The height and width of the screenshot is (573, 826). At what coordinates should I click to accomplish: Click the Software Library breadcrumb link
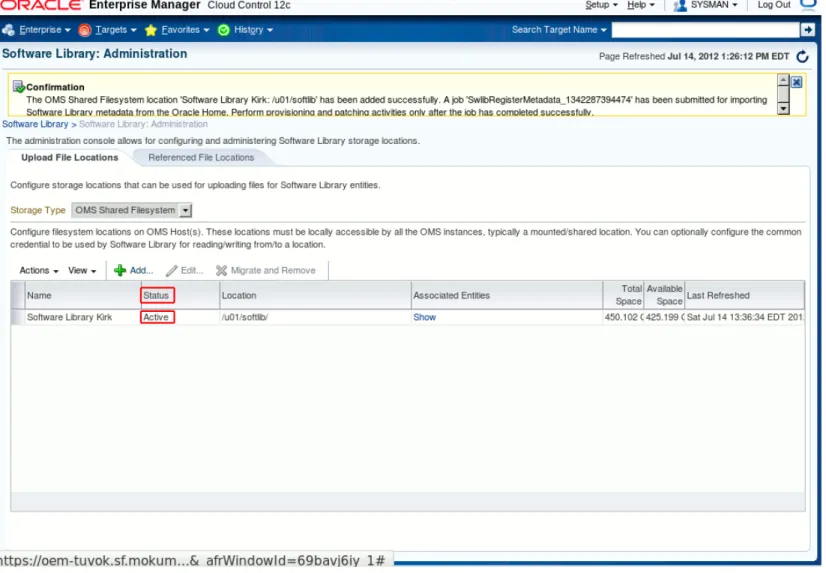point(35,124)
